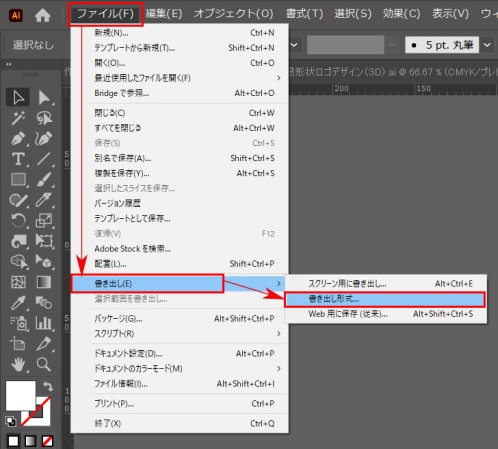Select the Zoom magnifier tool
Screen dimensions: 498x449
44,364
